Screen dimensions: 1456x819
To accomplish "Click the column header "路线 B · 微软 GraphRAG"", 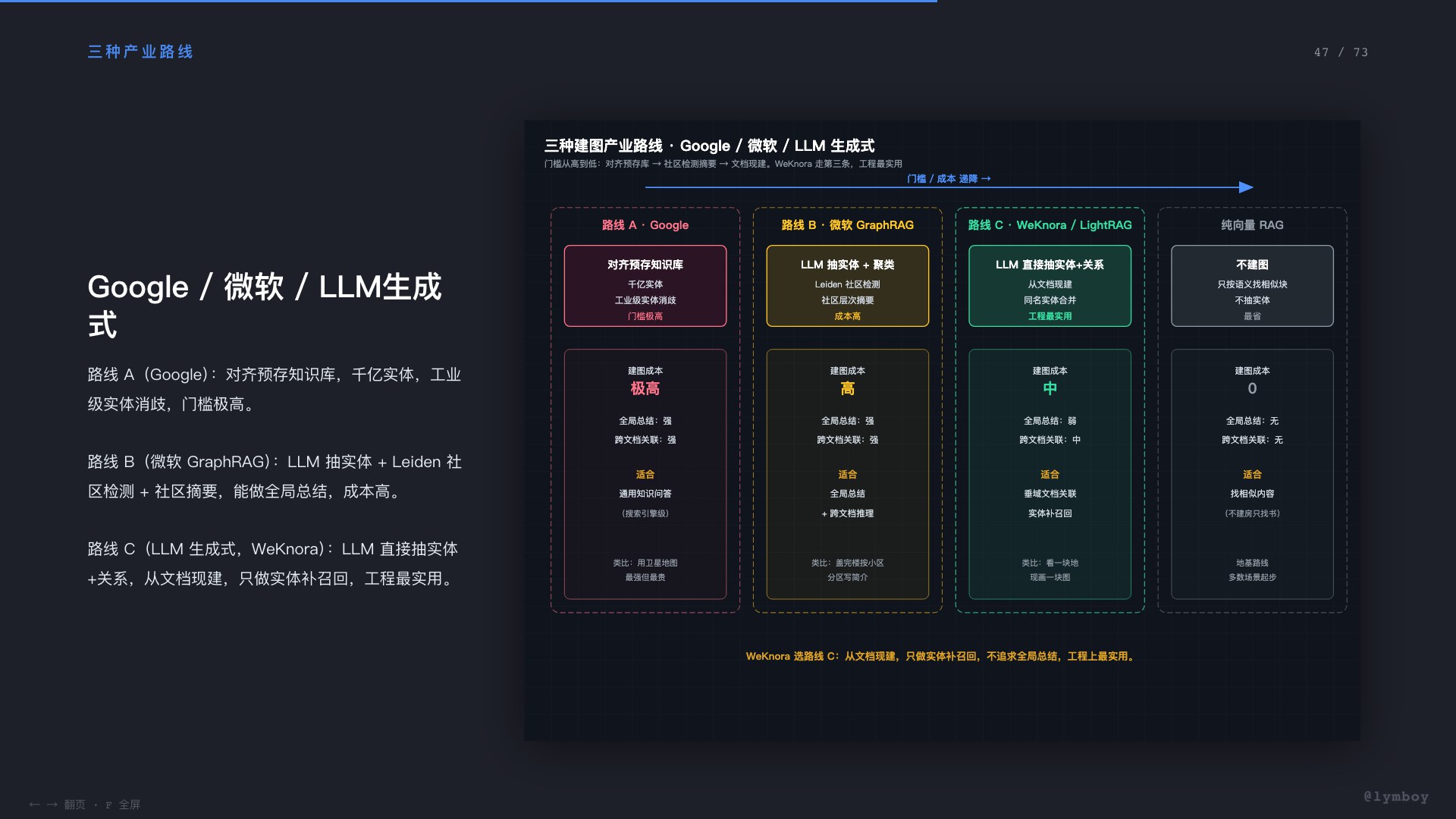I will pyautogui.click(x=848, y=225).
